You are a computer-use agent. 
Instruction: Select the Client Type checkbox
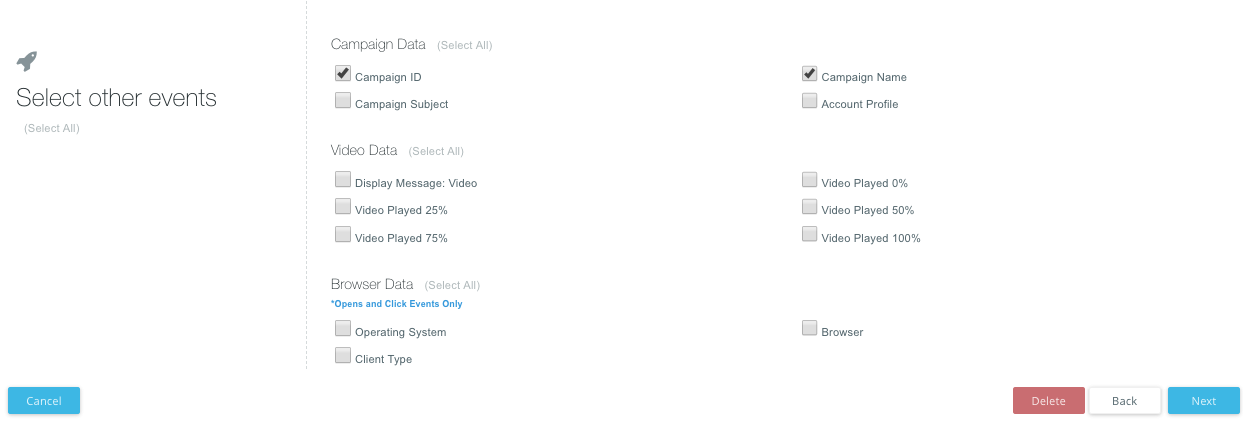(x=343, y=356)
